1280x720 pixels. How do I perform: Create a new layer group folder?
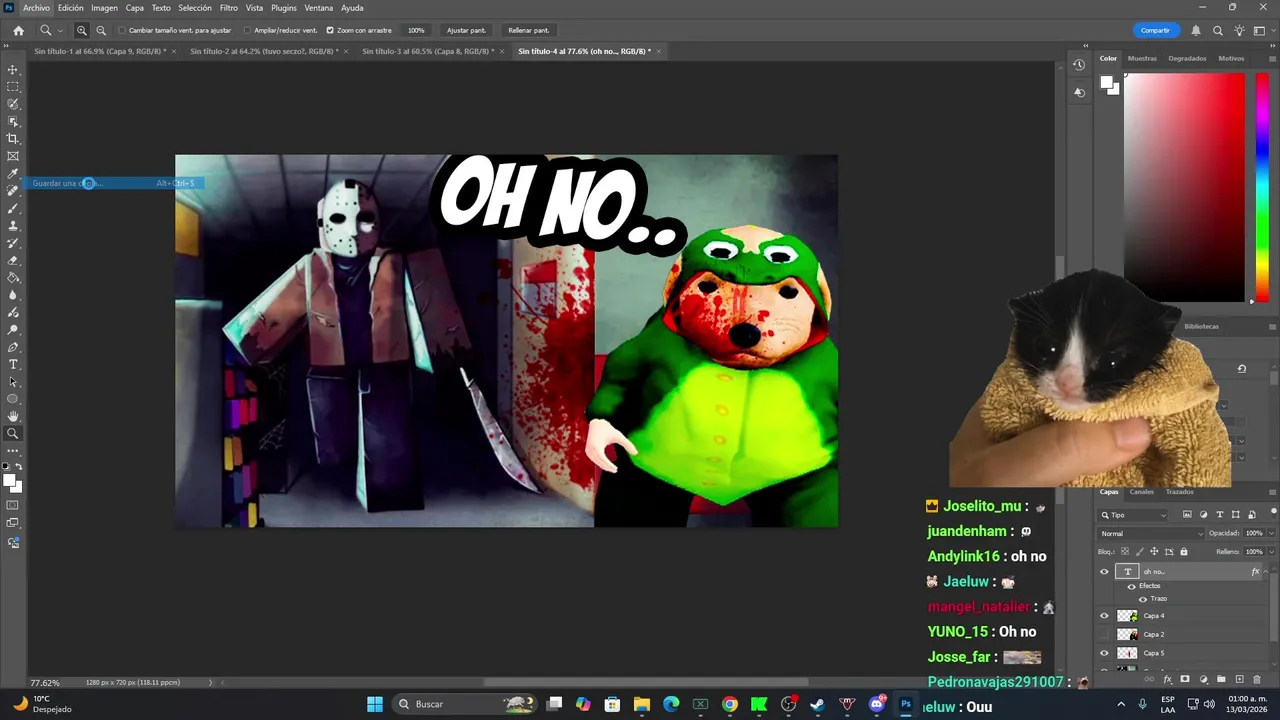point(1221,679)
